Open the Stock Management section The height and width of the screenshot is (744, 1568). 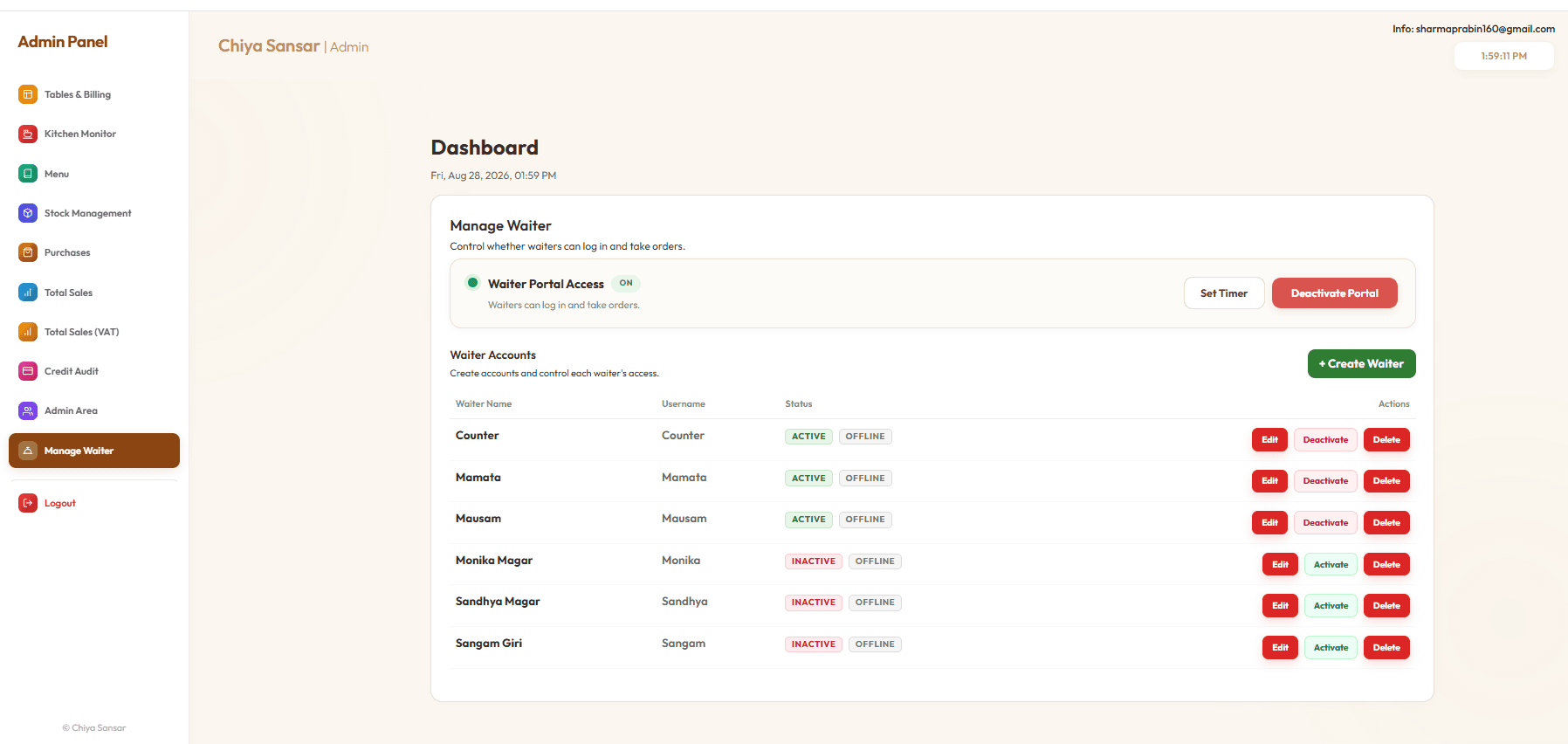(x=94, y=213)
